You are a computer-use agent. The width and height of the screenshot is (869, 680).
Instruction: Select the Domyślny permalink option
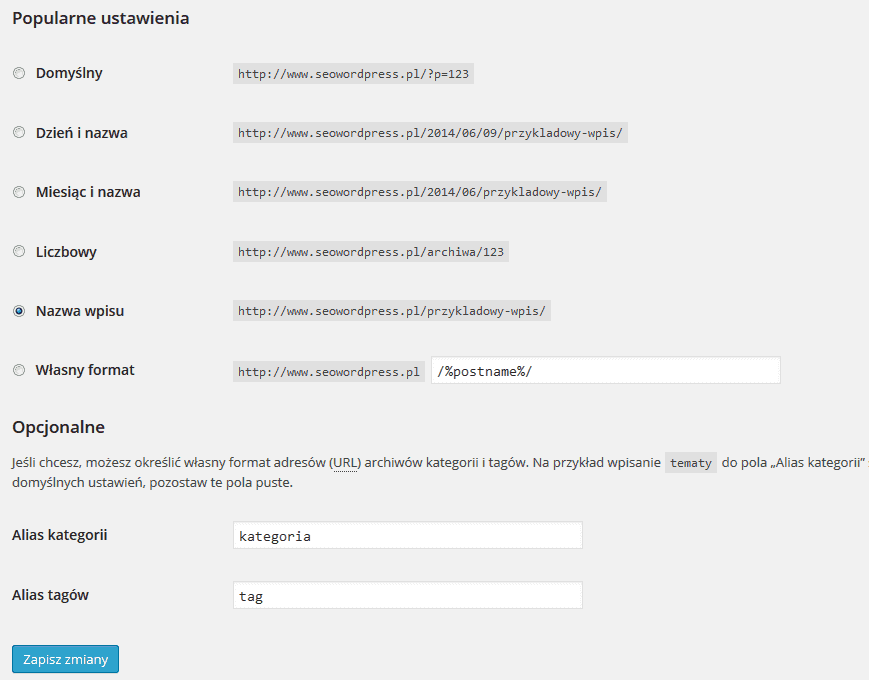pyautogui.click(x=19, y=73)
